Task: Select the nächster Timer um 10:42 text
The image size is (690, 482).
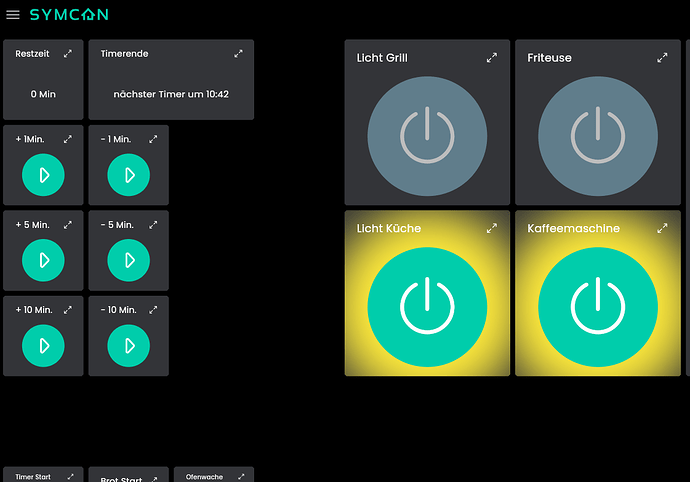Action: (x=171, y=94)
